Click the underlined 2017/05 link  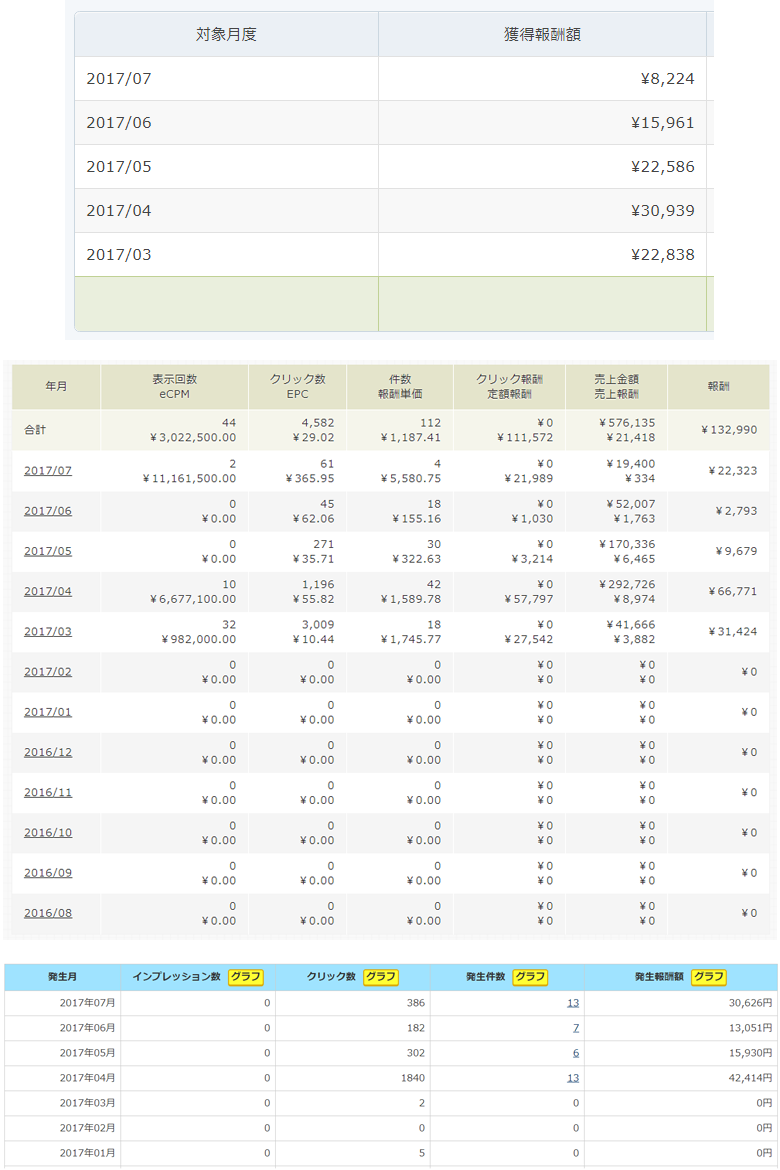coord(48,551)
